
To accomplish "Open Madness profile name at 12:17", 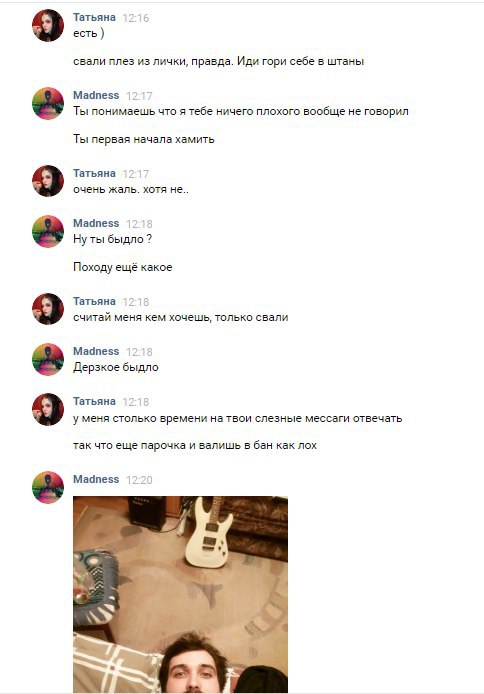I will pos(96,95).
